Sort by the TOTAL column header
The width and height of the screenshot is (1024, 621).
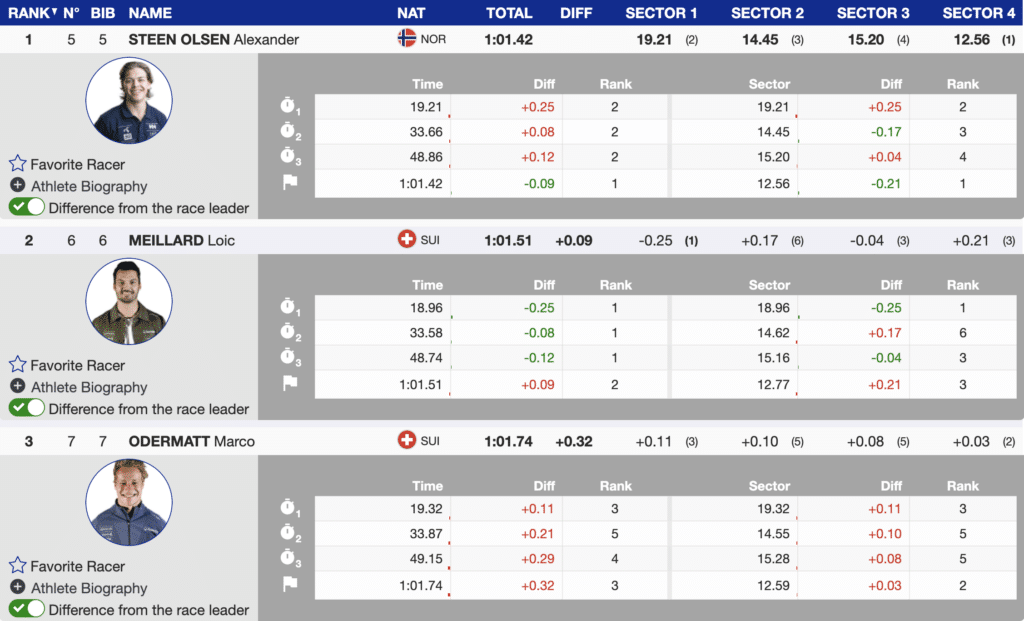pyautogui.click(x=509, y=13)
